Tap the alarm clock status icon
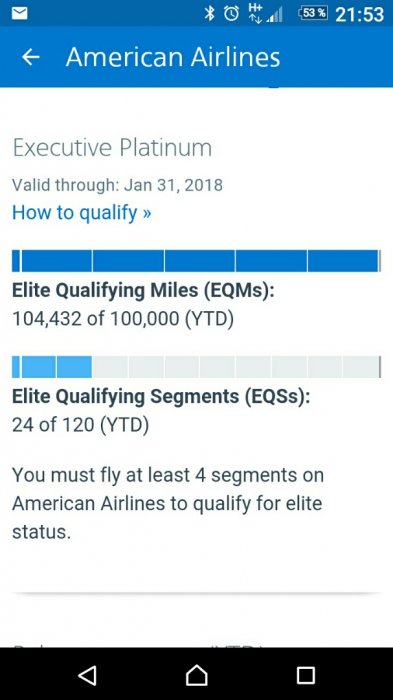The height and width of the screenshot is (700, 393). click(231, 14)
